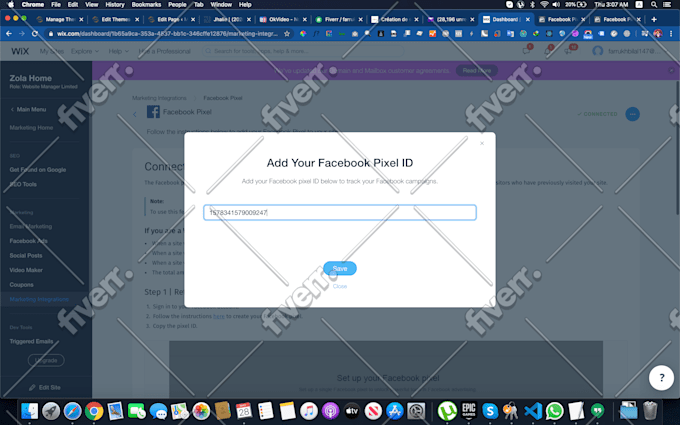680x425 pixels.
Task: Open Triggered Emails in sidebar
Action: coord(31,341)
